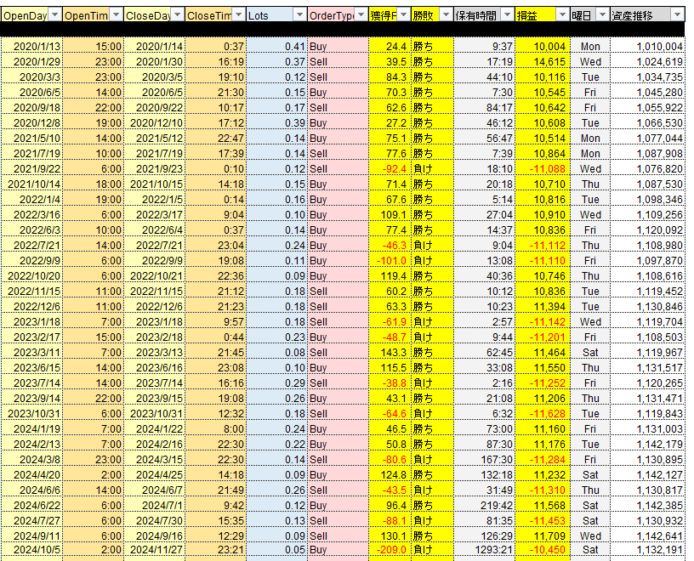Open the Lots column filter dropdown

pos(299,17)
